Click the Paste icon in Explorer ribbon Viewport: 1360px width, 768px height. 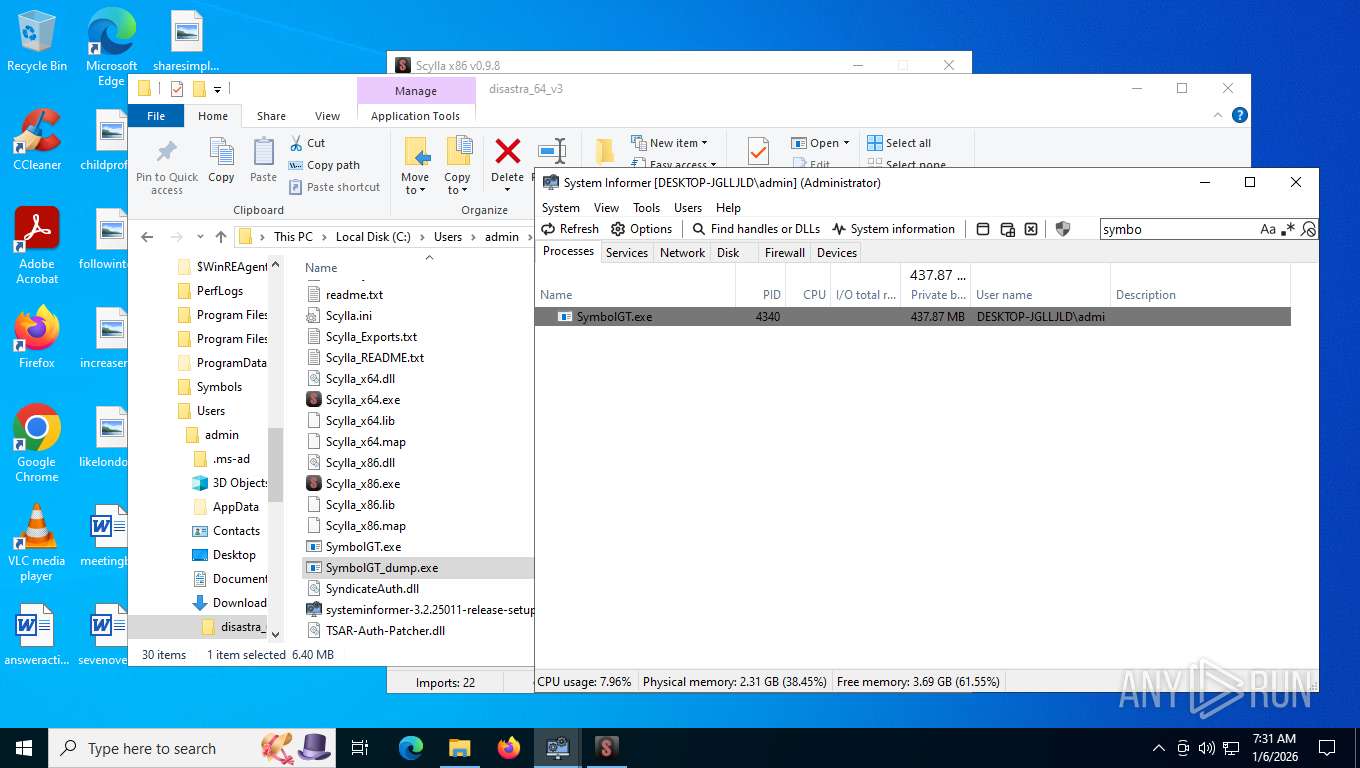click(x=263, y=161)
